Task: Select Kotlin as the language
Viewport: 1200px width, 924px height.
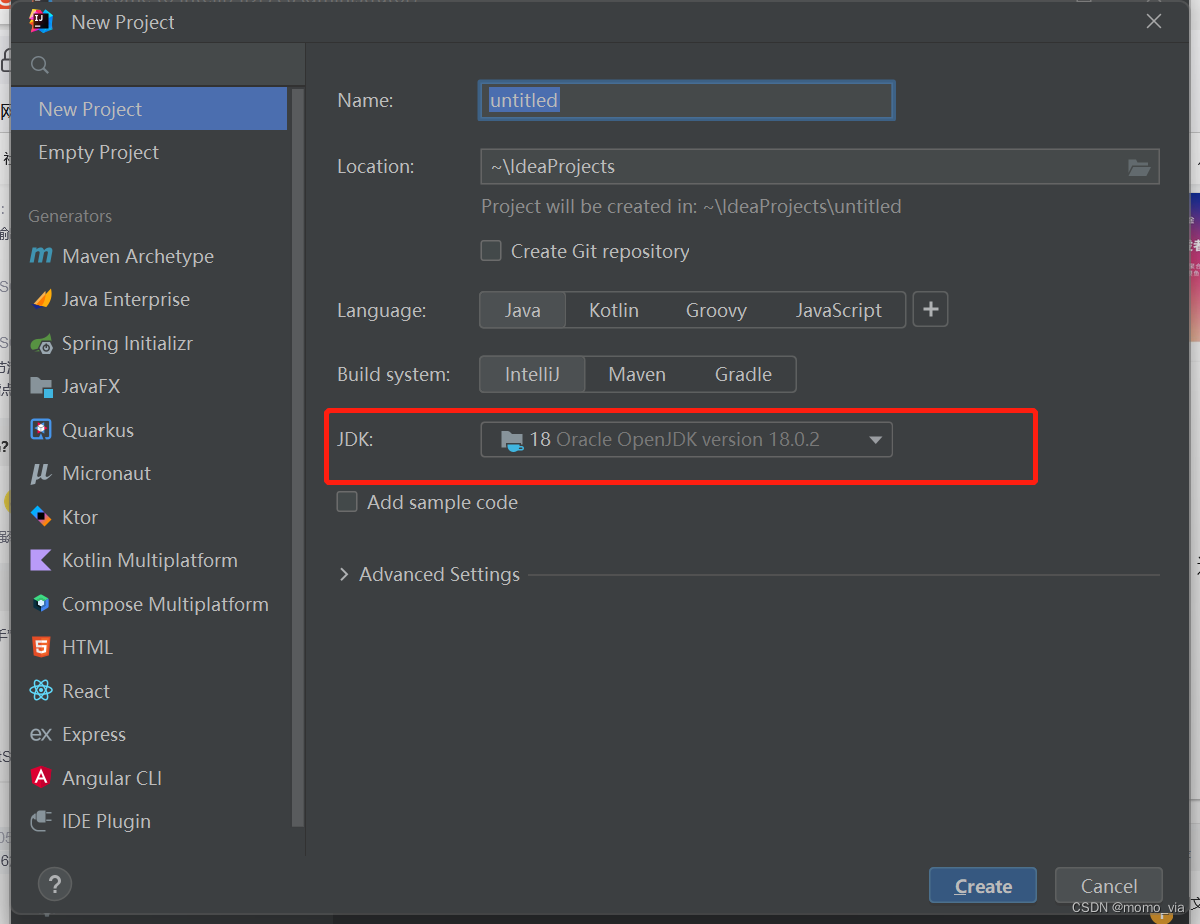Action: 614,310
